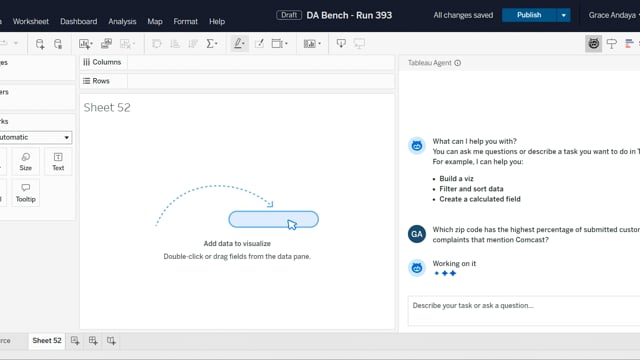Image resolution: width=640 pixels, height=360 pixels.
Task: Click the Download toolbar icon
Action: tap(341, 44)
